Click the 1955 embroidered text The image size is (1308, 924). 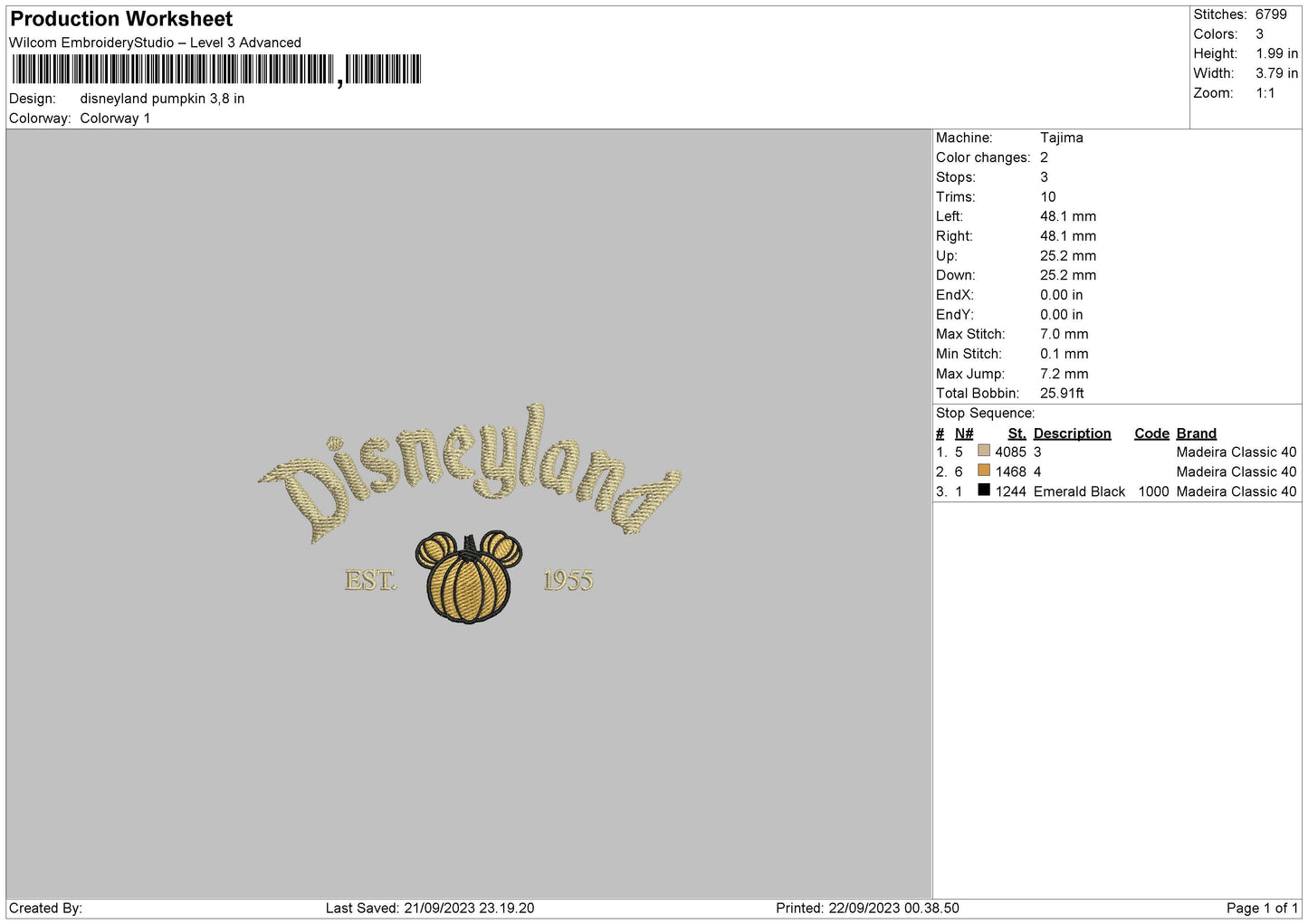568,581
